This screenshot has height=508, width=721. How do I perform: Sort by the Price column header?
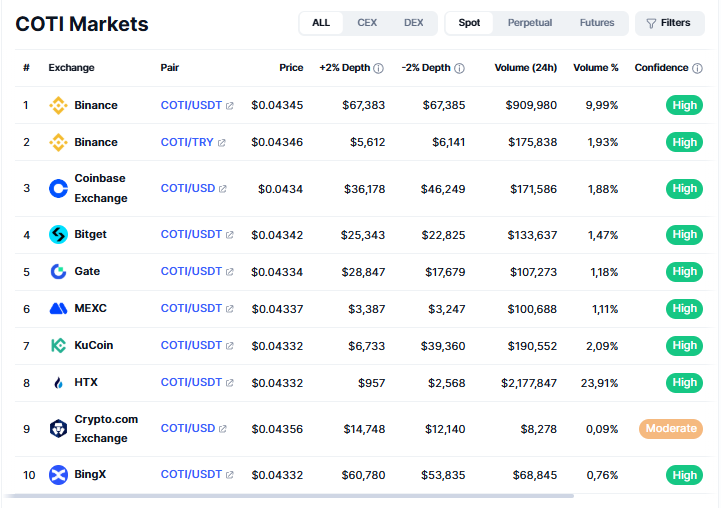tap(291, 68)
